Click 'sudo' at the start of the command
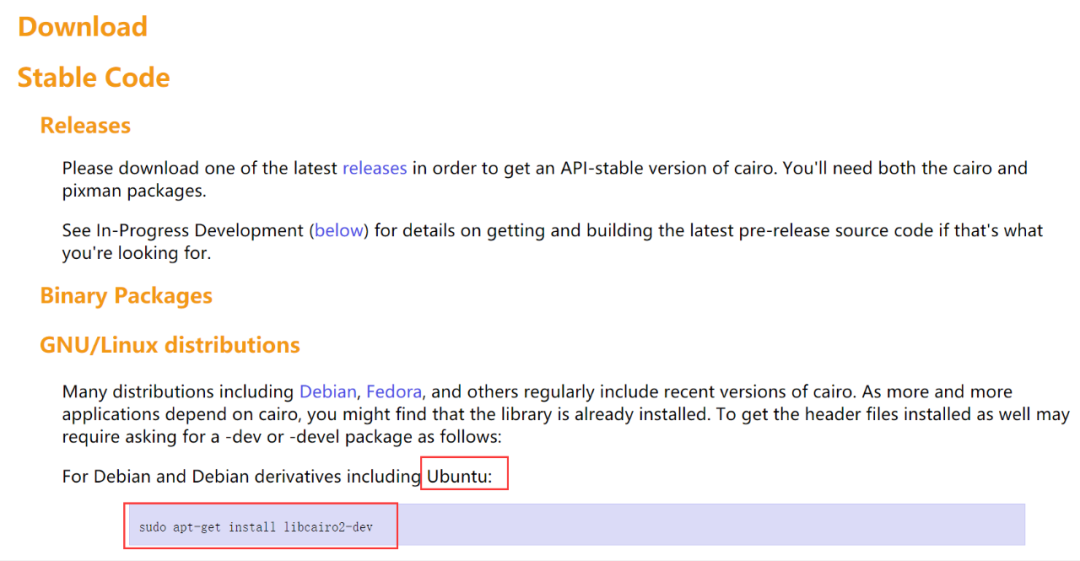 pyautogui.click(x=152, y=526)
